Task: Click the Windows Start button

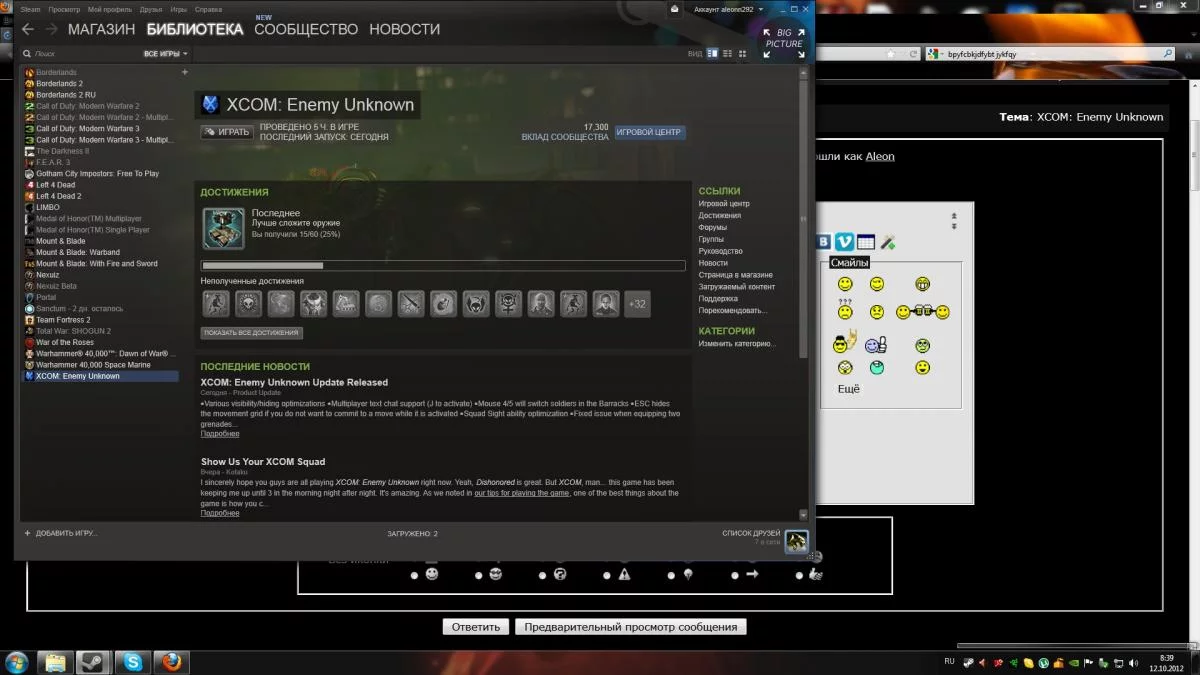Action: (17, 662)
